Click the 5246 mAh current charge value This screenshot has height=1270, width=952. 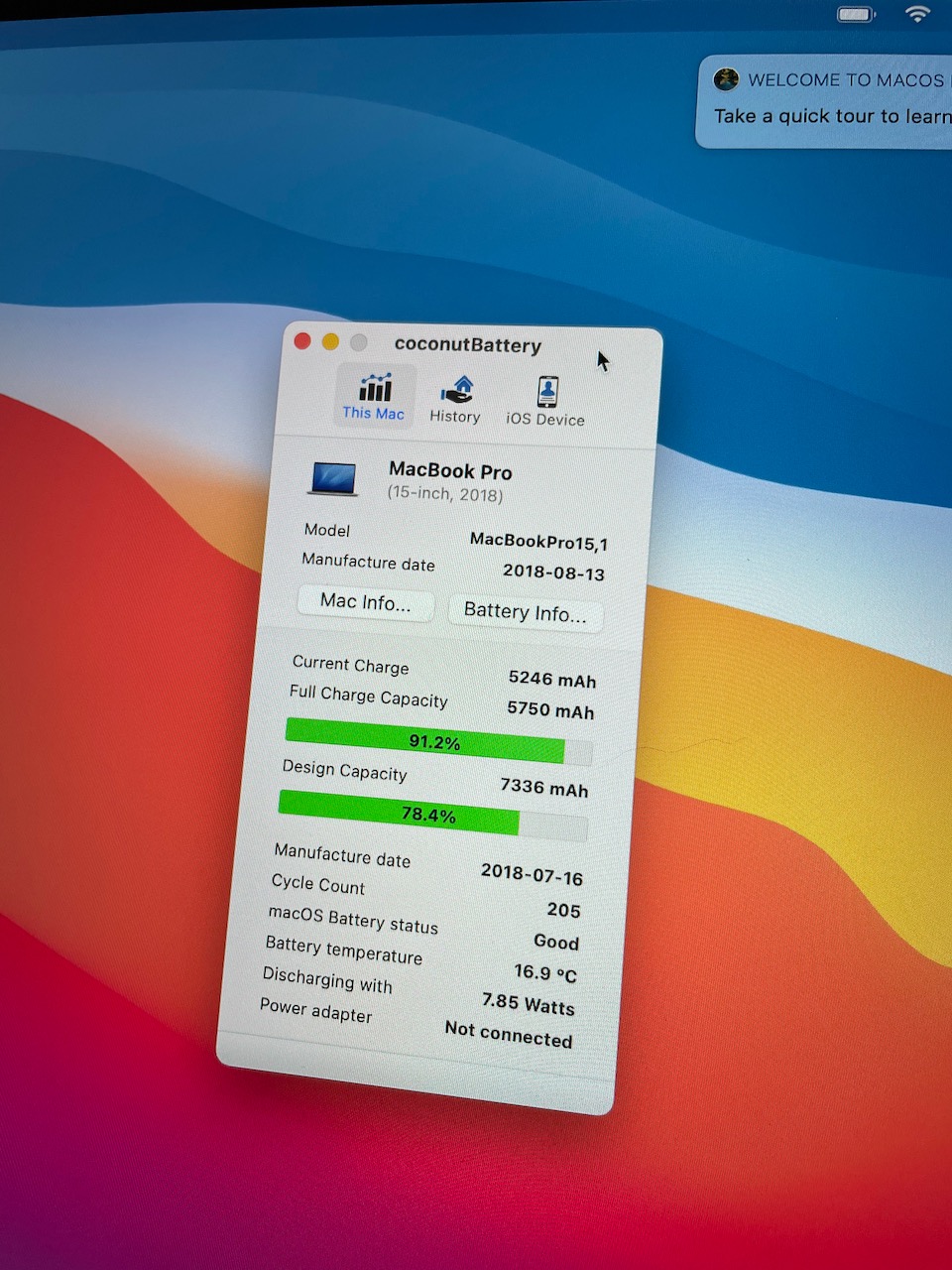click(x=552, y=679)
